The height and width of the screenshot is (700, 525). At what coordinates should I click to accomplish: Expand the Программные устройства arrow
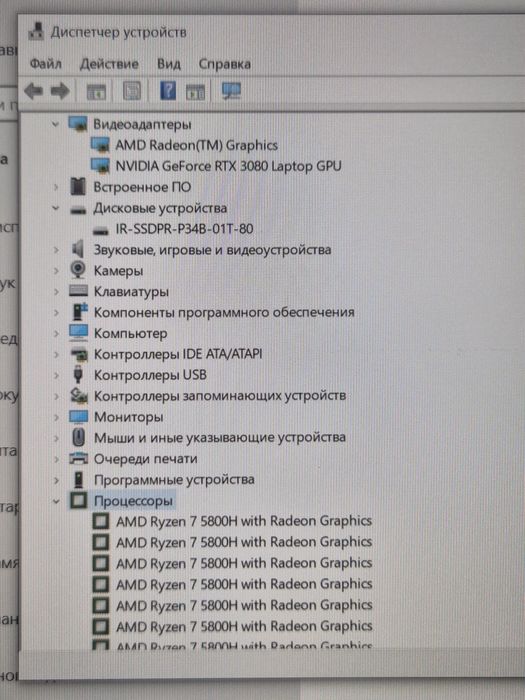(56, 480)
